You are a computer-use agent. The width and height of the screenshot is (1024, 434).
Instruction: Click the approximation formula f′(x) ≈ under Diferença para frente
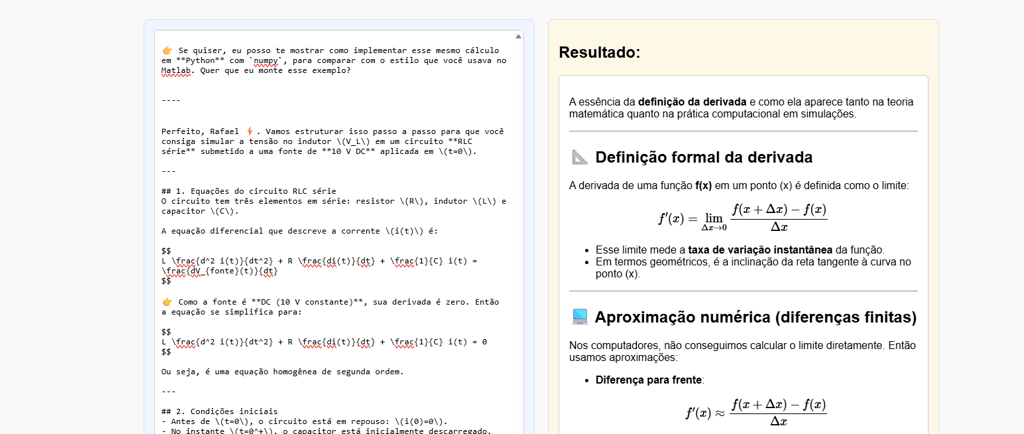tap(756, 412)
